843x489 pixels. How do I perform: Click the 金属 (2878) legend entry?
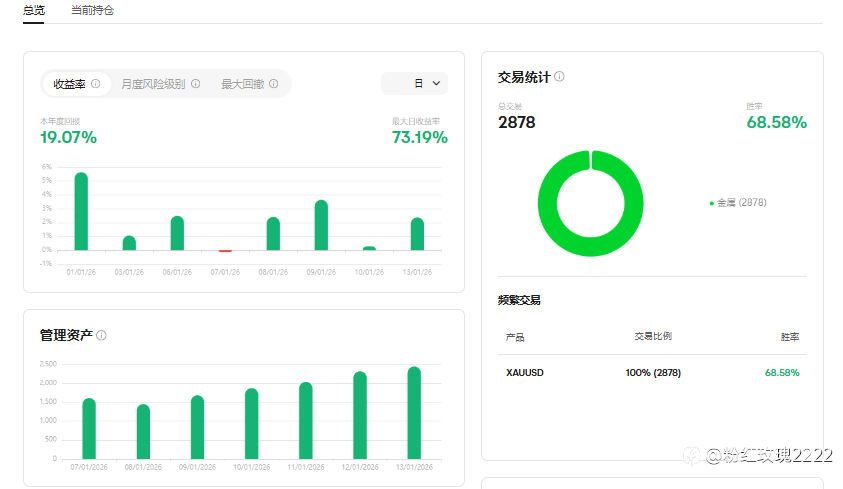(x=738, y=203)
